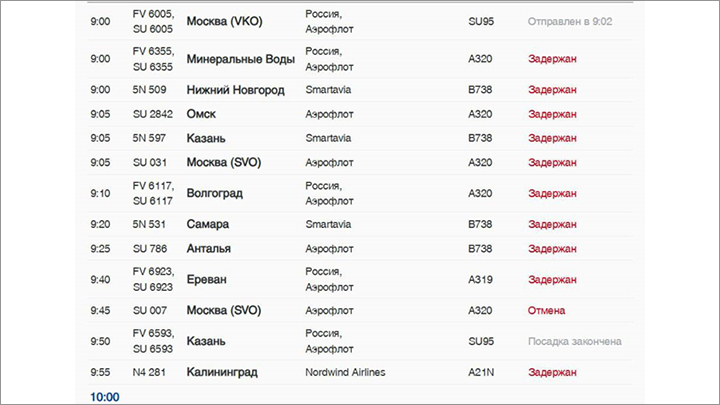Click the Nordwind Airlines carrier name
Viewport: 720px width, 405px height.
pyautogui.click(x=345, y=372)
